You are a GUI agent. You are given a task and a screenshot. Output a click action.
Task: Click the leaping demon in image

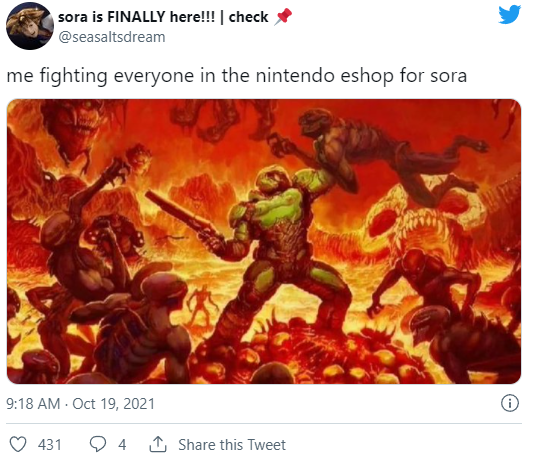377,153
